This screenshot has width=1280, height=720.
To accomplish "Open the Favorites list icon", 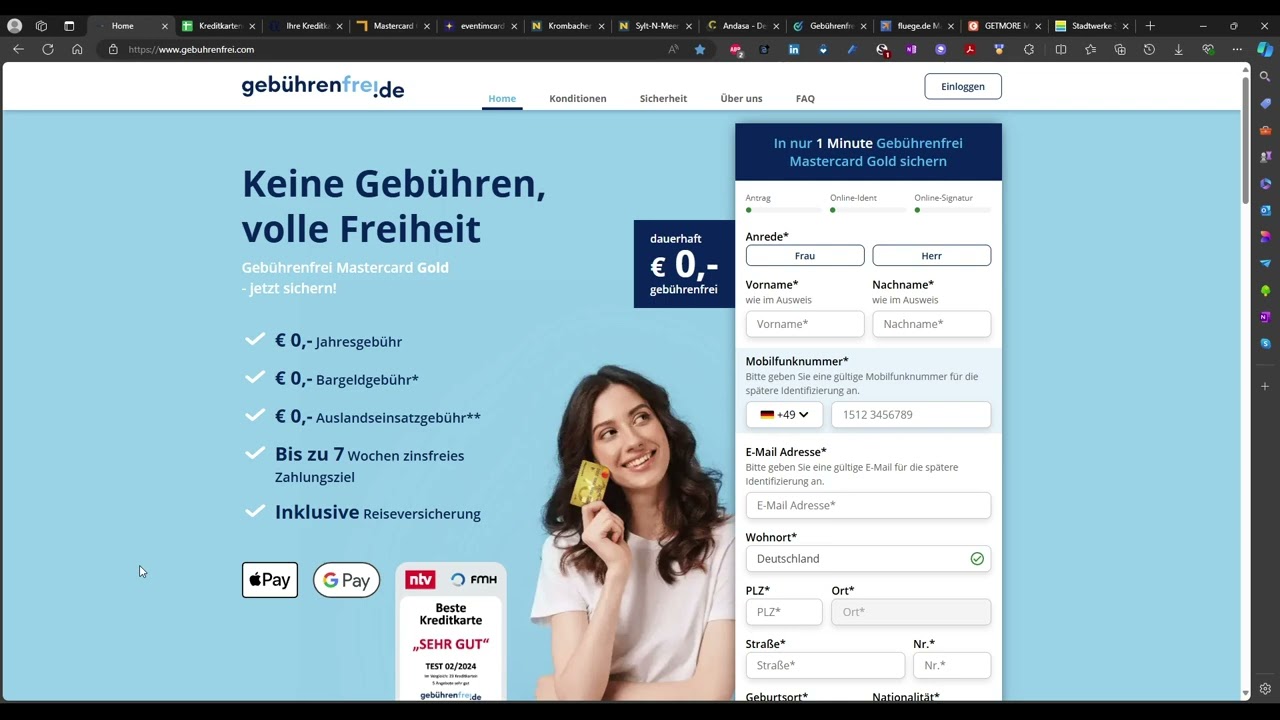I will (1090, 49).
